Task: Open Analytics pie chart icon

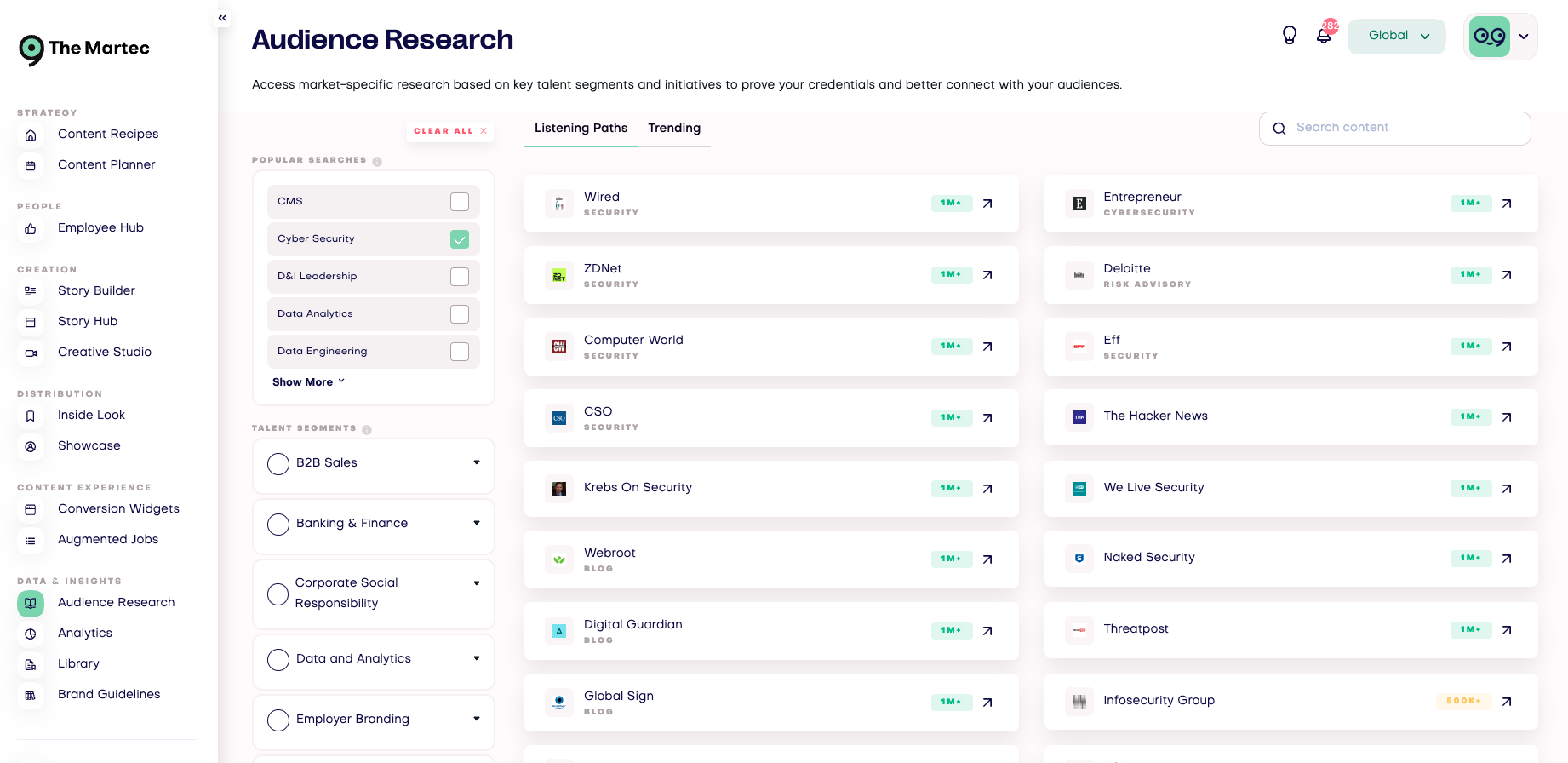Action: pyautogui.click(x=31, y=634)
